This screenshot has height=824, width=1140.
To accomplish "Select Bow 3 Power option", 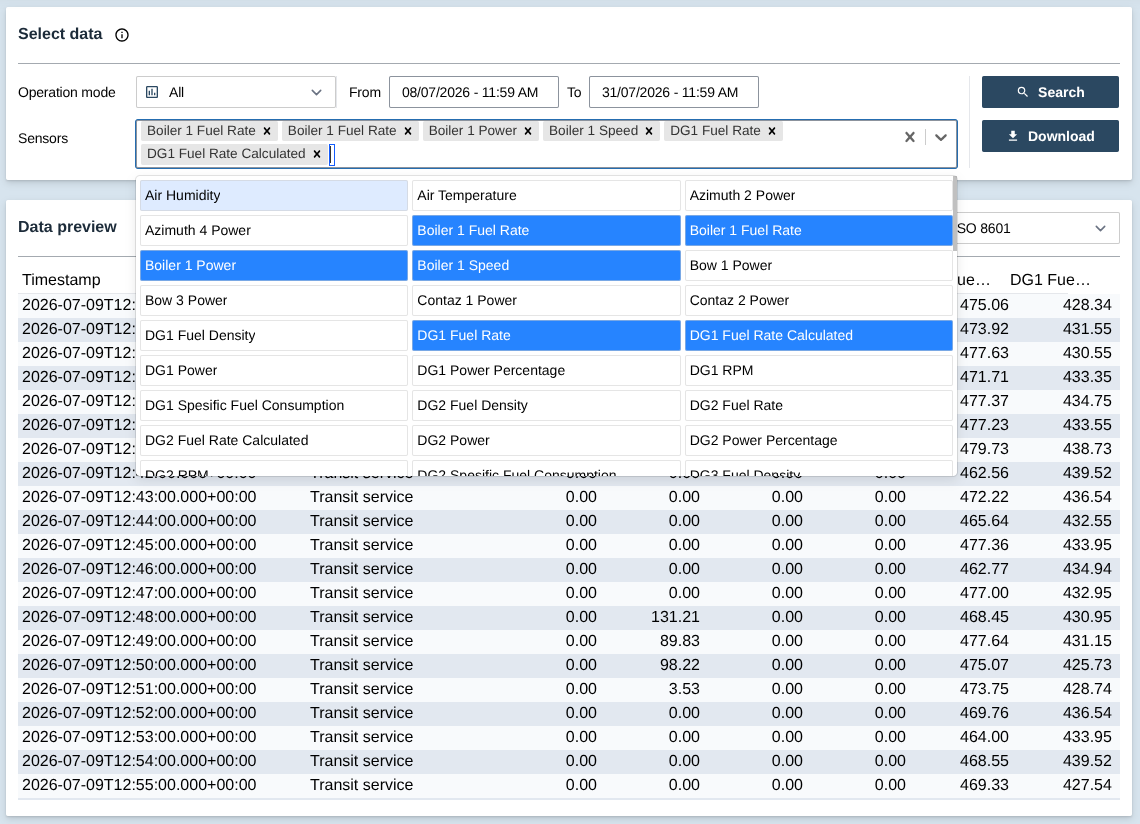I will (x=273, y=300).
